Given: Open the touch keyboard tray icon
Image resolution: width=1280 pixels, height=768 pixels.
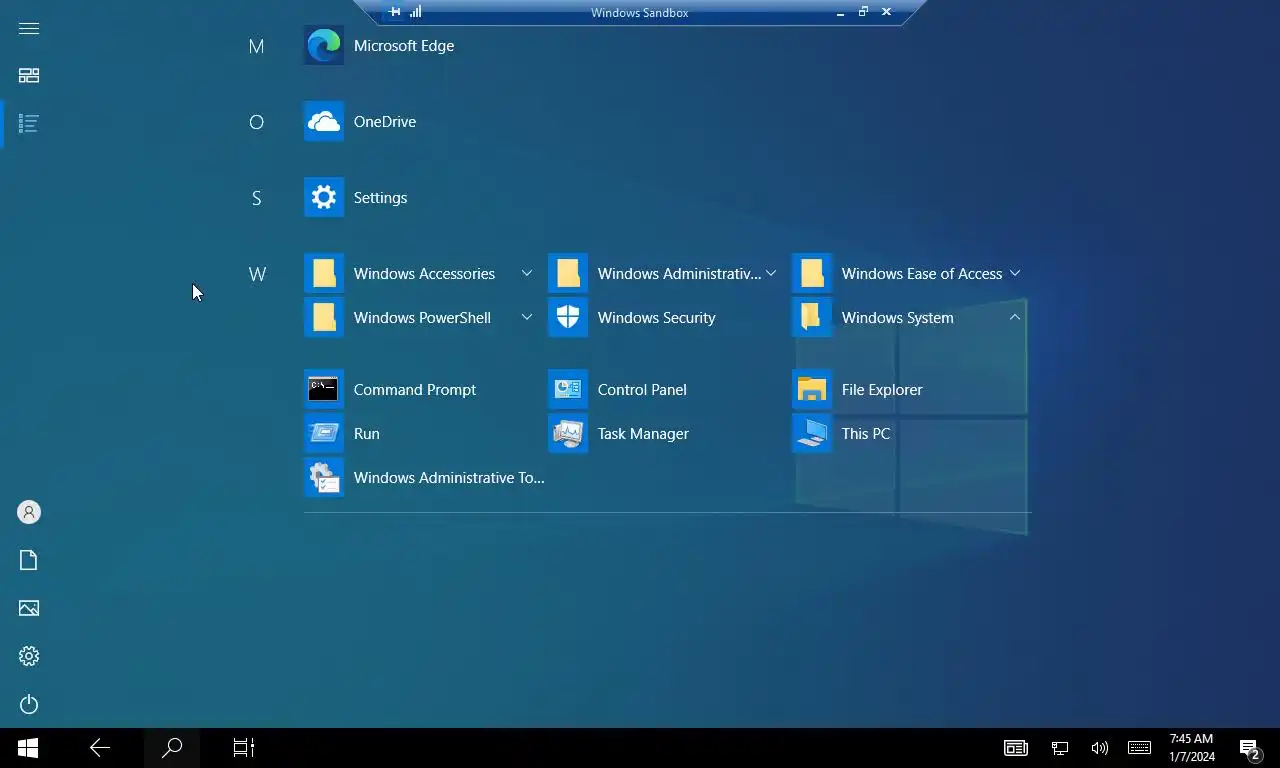Looking at the screenshot, I should (1139, 748).
